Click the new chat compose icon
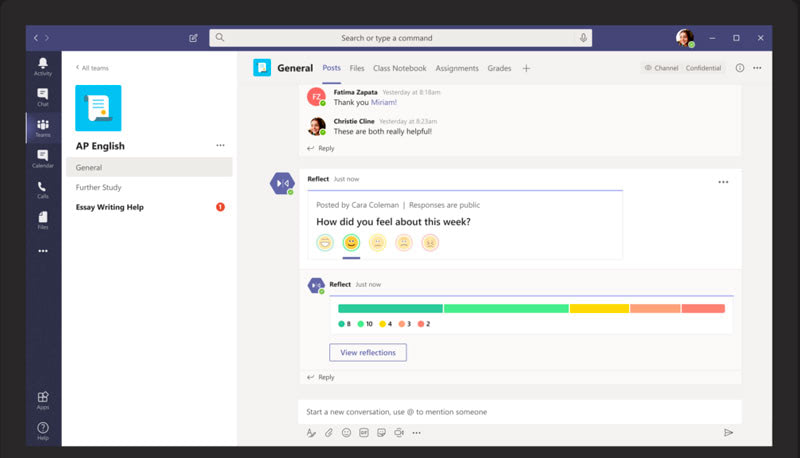 (x=193, y=38)
